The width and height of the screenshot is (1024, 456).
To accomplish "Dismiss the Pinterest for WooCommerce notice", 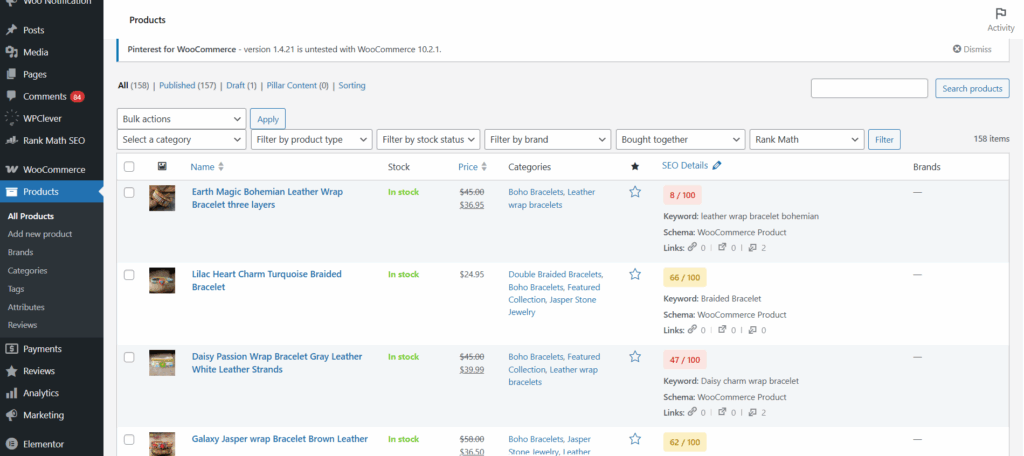I will point(971,49).
